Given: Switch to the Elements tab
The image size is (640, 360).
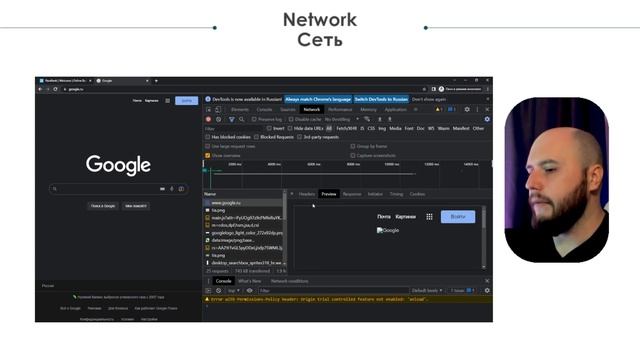Looking at the screenshot, I should pyautogui.click(x=240, y=109).
